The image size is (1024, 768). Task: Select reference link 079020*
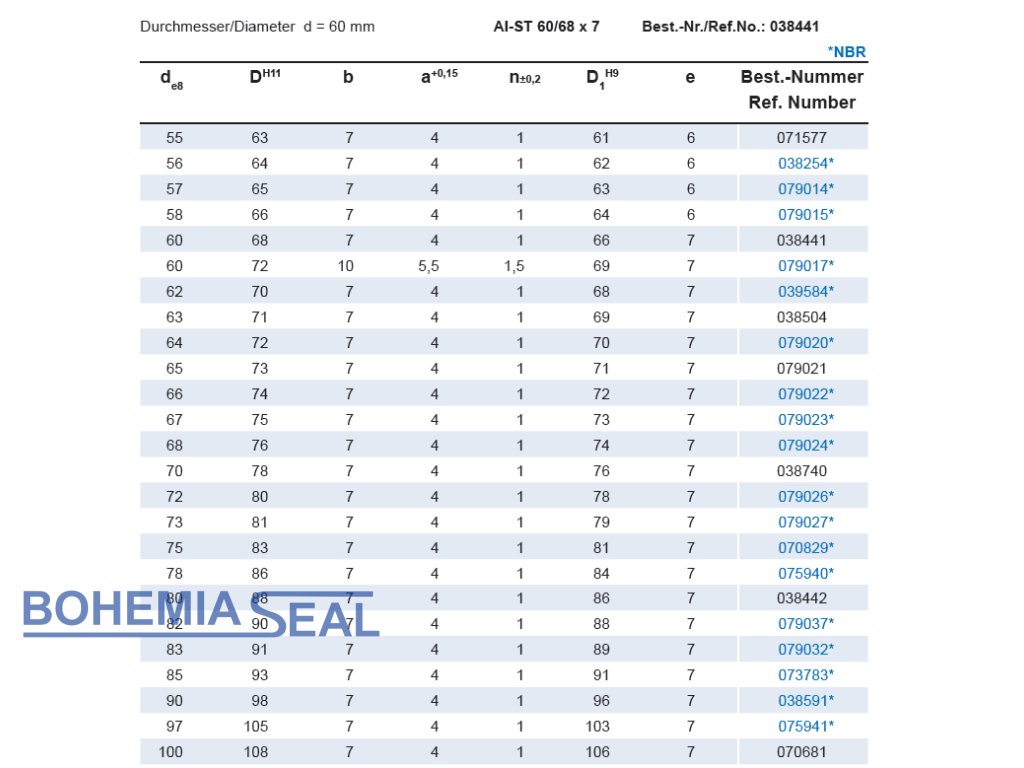(805, 342)
